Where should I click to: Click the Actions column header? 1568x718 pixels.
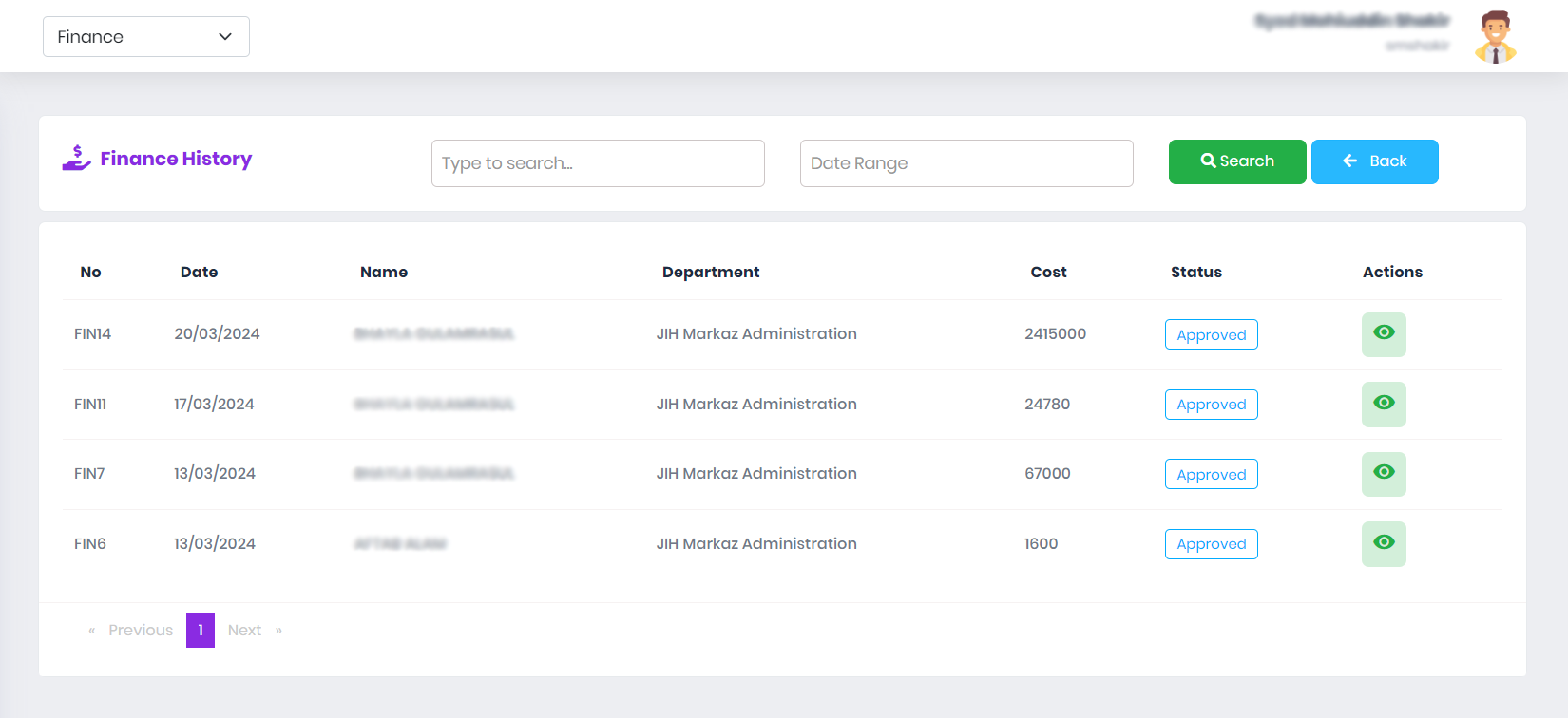1392,272
